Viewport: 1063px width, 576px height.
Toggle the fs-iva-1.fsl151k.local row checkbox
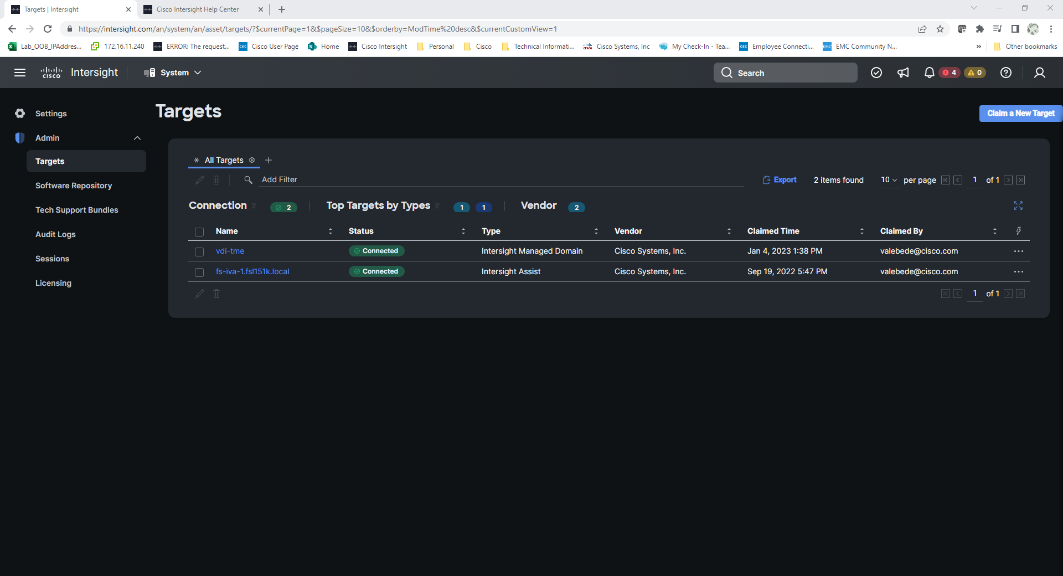coord(199,272)
